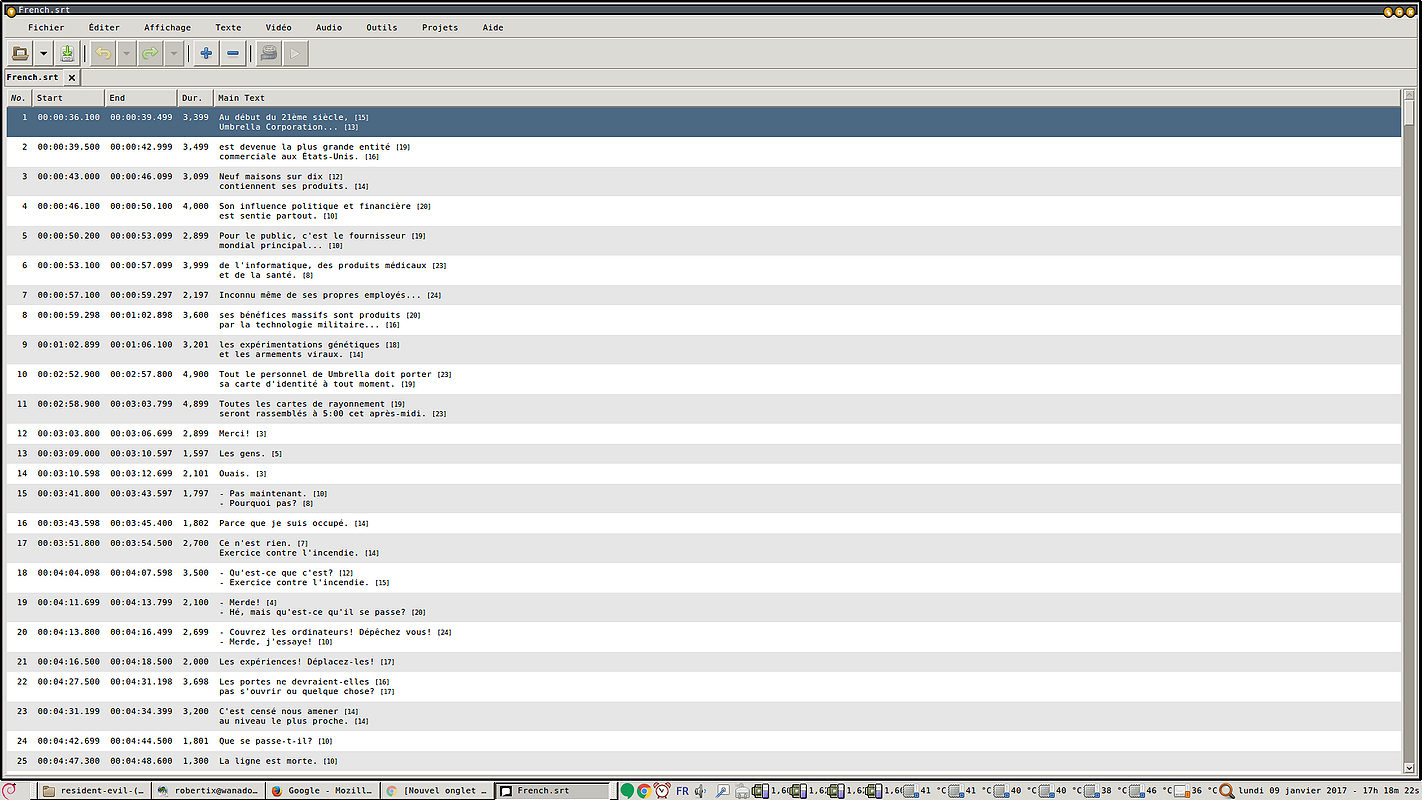Click start time 00:00:39.500 in row 2
1422x800 pixels.
pyautogui.click(x=69, y=147)
